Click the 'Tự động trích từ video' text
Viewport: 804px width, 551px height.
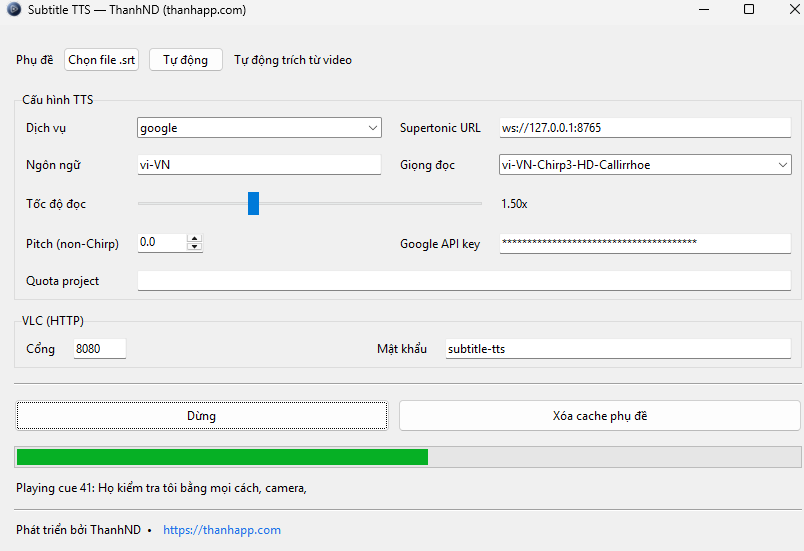tap(293, 60)
